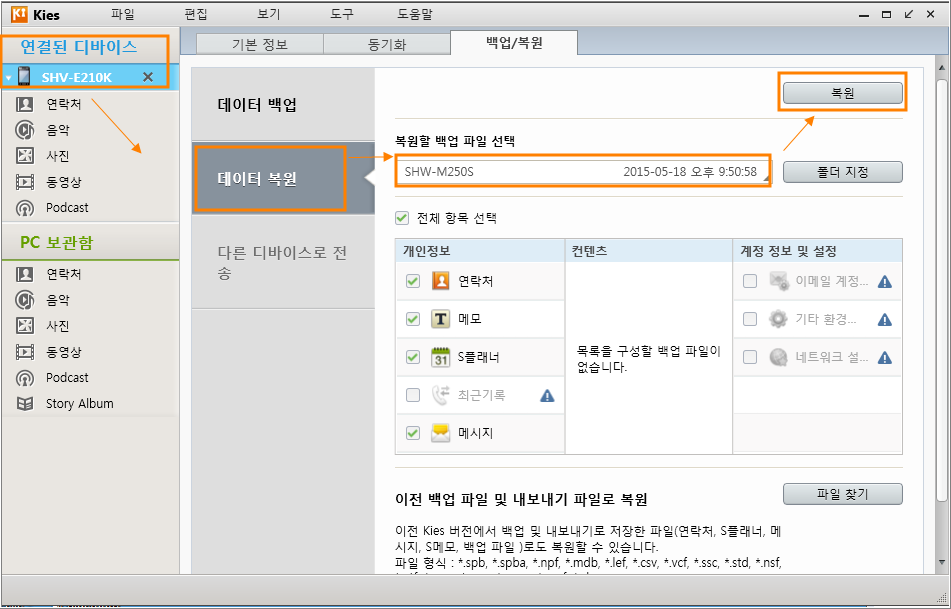Viewport: 951px width, 609px height.
Task: Select the 데이터 백업 section
Action: coord(283,105)
